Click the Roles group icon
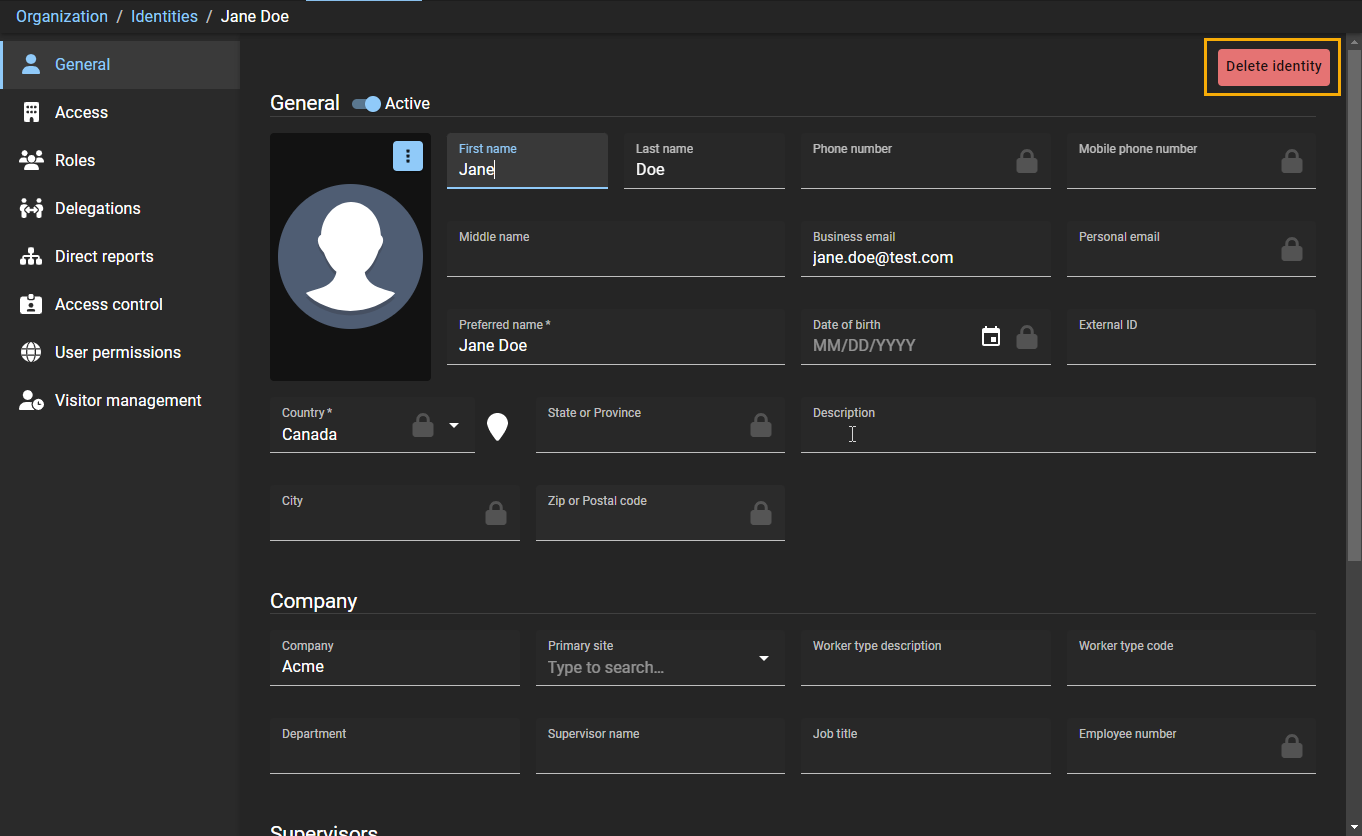The width and height of the screenshot is (1362, 836). [31, 160]
